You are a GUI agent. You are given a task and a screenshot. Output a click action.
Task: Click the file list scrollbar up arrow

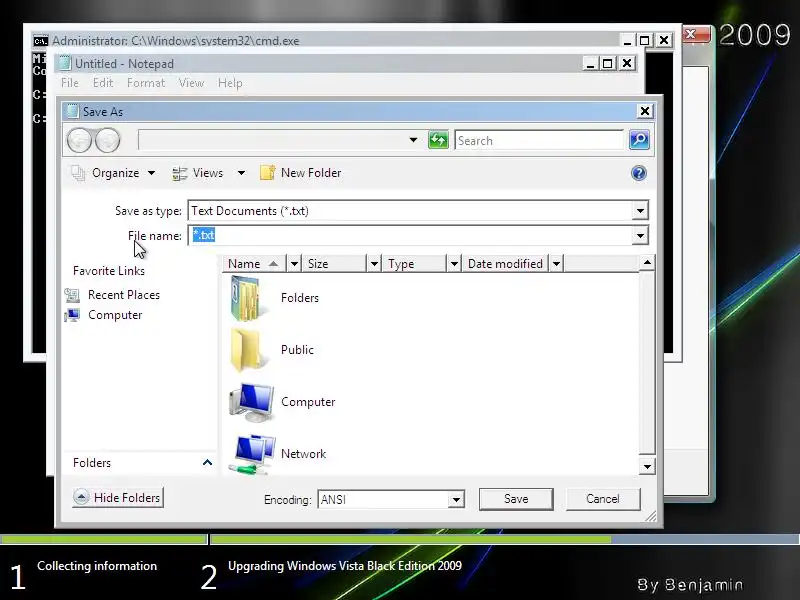pos(647,263)
